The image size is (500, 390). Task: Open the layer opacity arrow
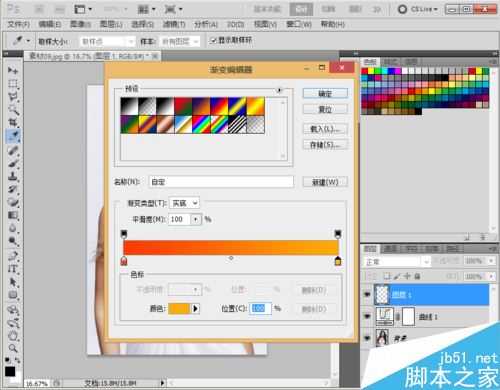[491, 261]
